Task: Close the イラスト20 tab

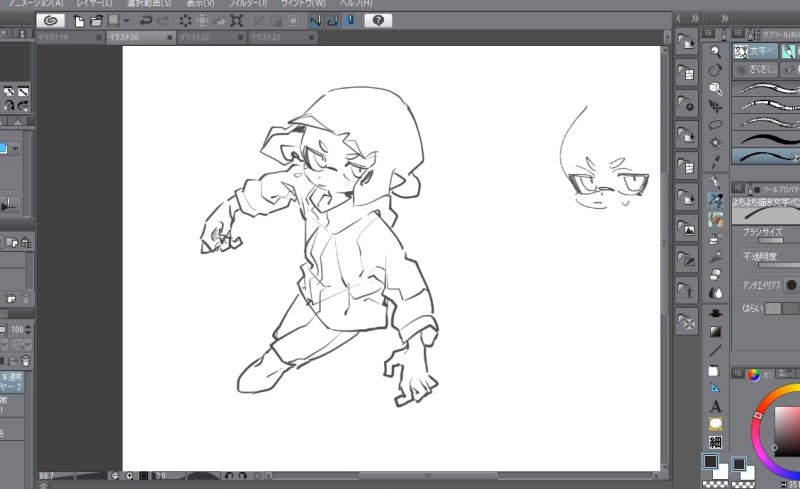Action: [170, 37]
